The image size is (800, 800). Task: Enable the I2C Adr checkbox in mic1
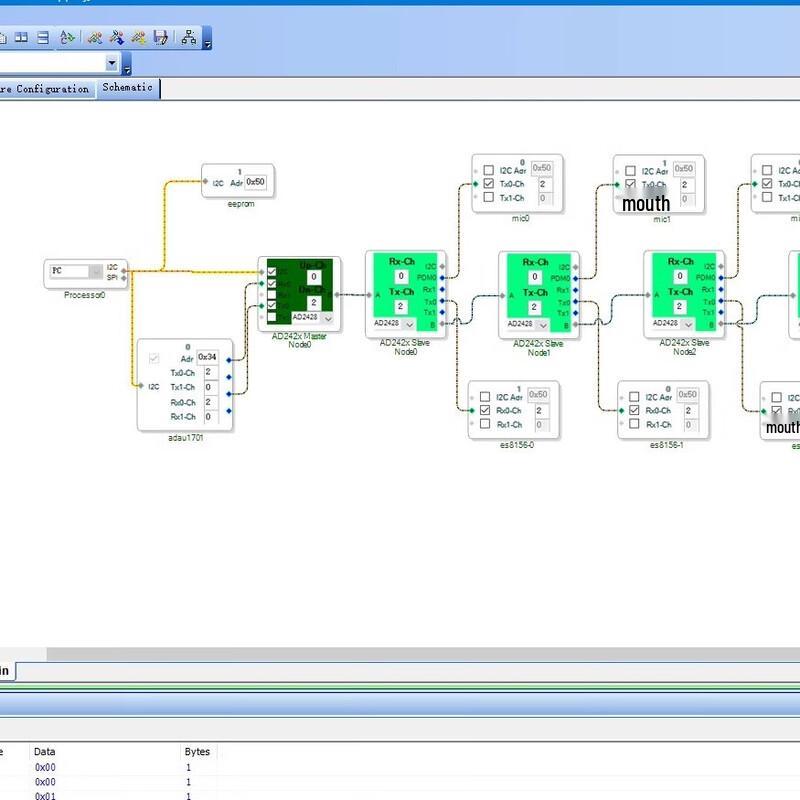click(631, 170)
